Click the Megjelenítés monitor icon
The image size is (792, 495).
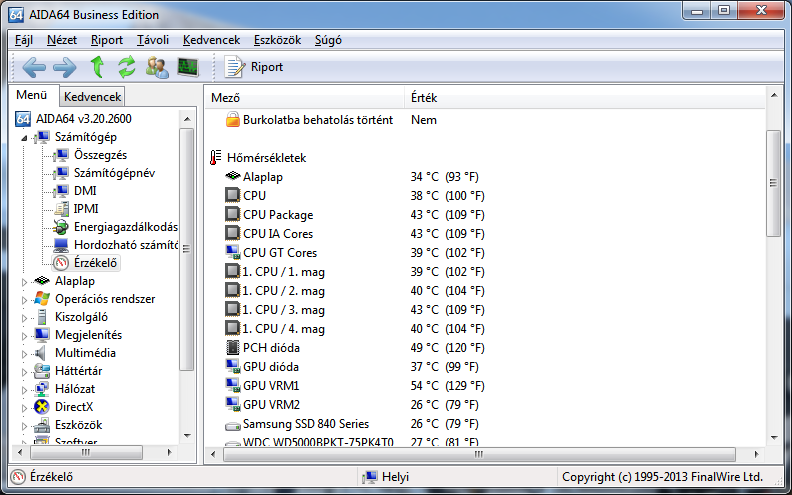click(41, 334)
